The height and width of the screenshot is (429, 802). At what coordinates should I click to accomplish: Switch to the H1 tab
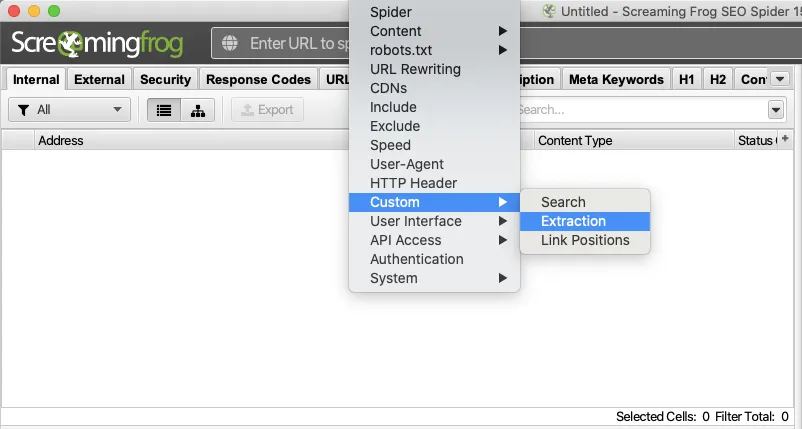click(x=686, y=80)
